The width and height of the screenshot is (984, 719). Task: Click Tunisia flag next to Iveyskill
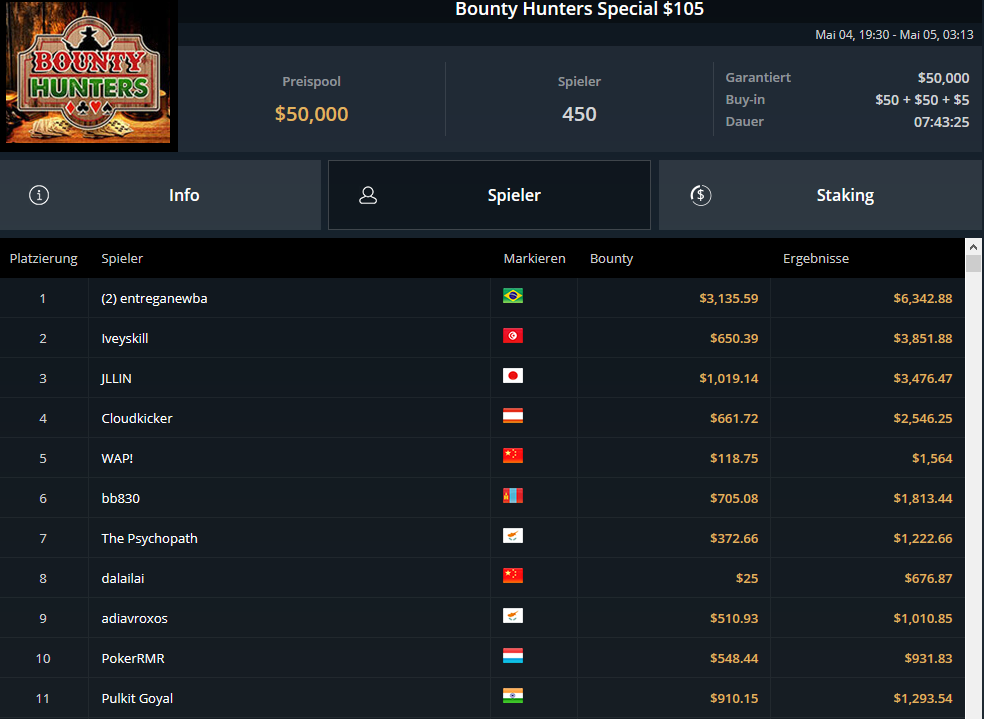[513, 336]
